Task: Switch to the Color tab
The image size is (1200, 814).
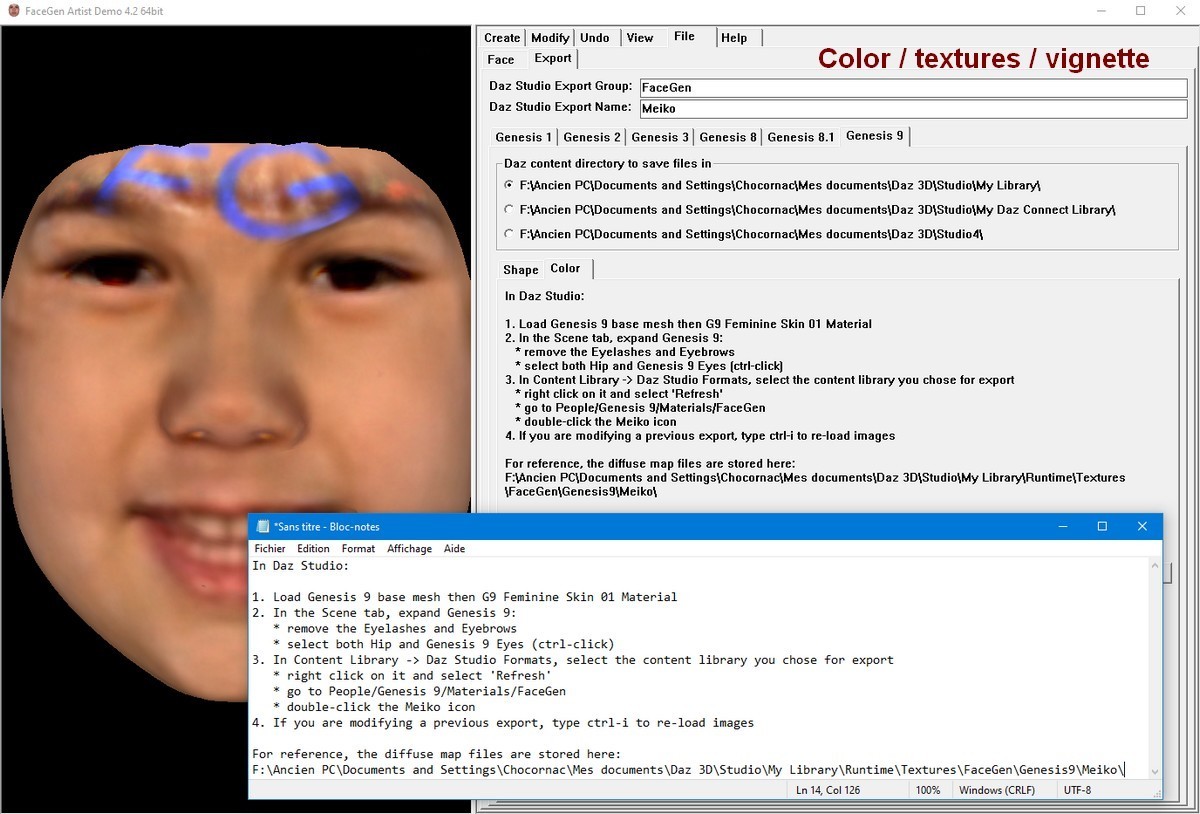Action: coord(565,268)
